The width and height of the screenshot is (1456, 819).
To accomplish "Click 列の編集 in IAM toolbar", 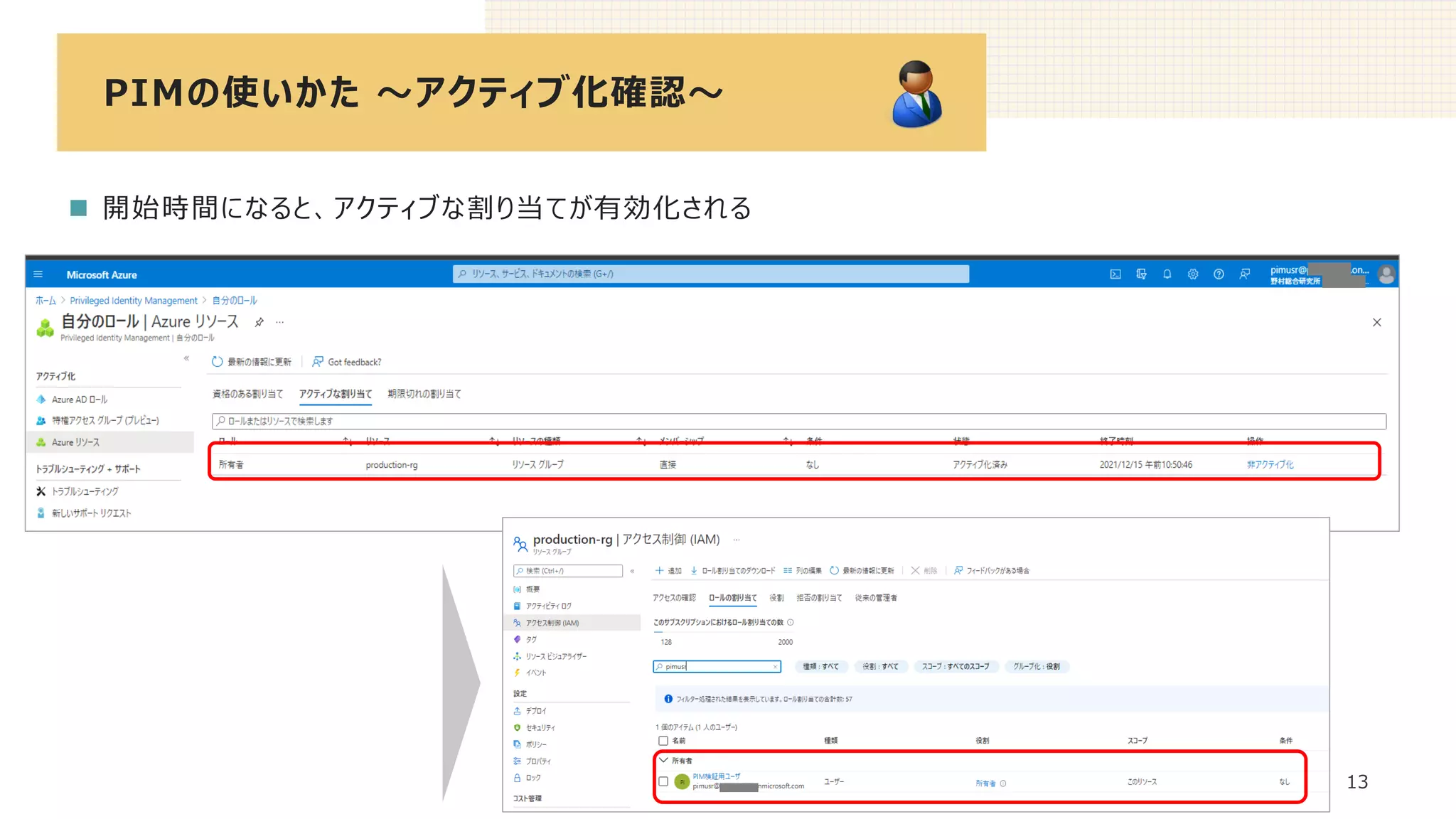I will click(803, 571).
